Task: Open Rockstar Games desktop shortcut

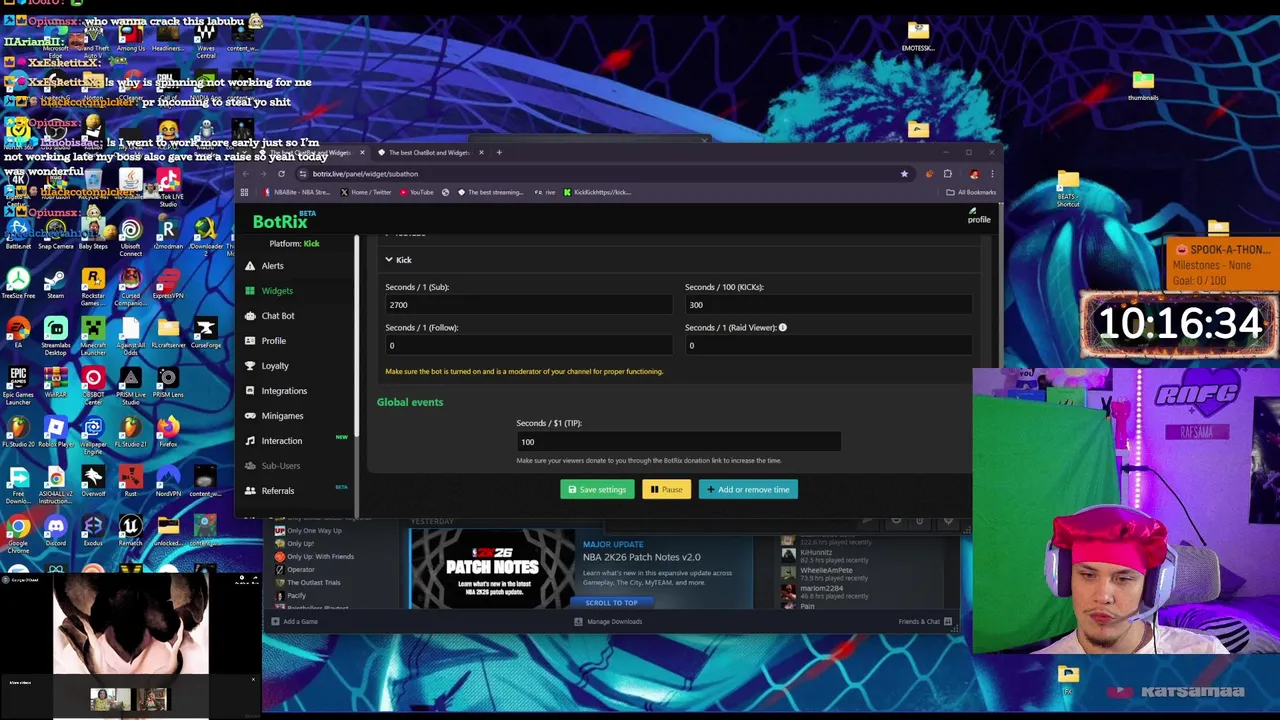Action: [93, 286]
